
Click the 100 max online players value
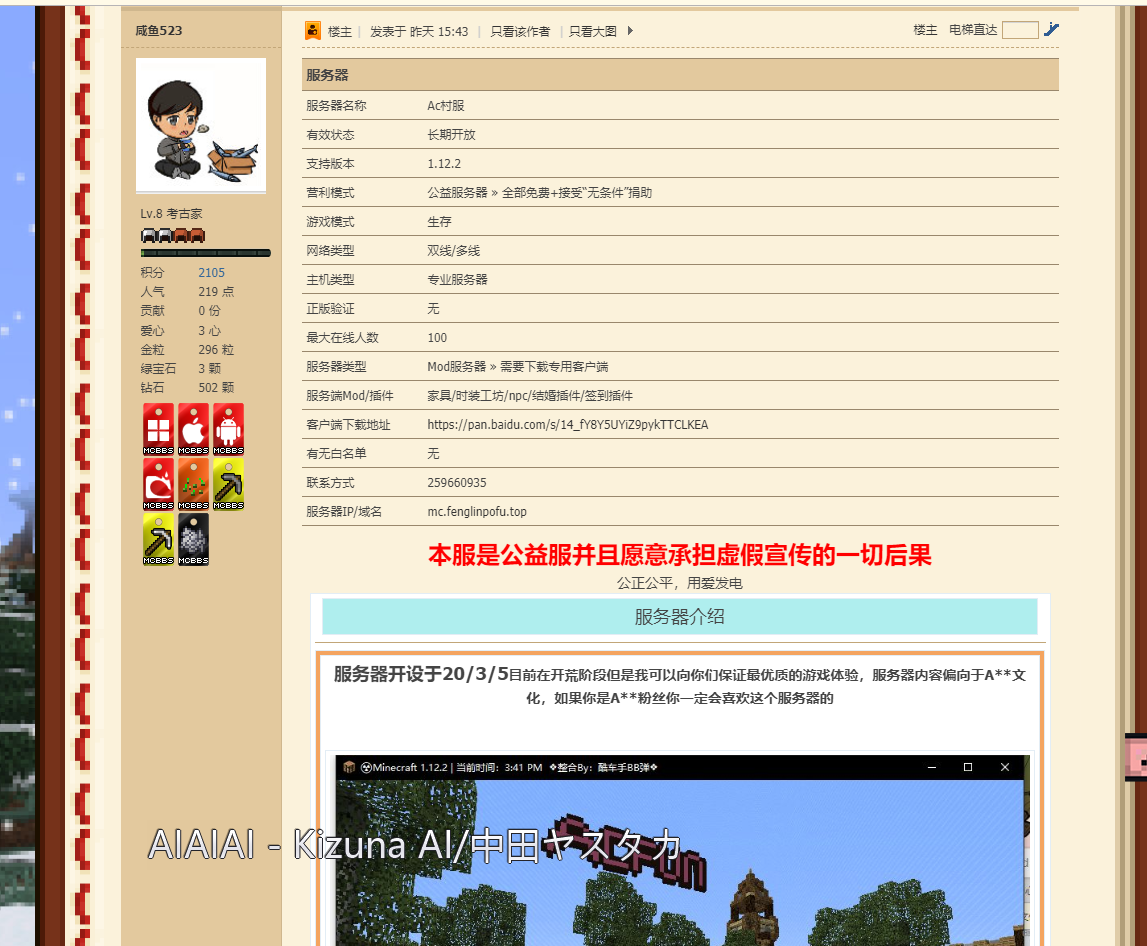tap(437, 337)
